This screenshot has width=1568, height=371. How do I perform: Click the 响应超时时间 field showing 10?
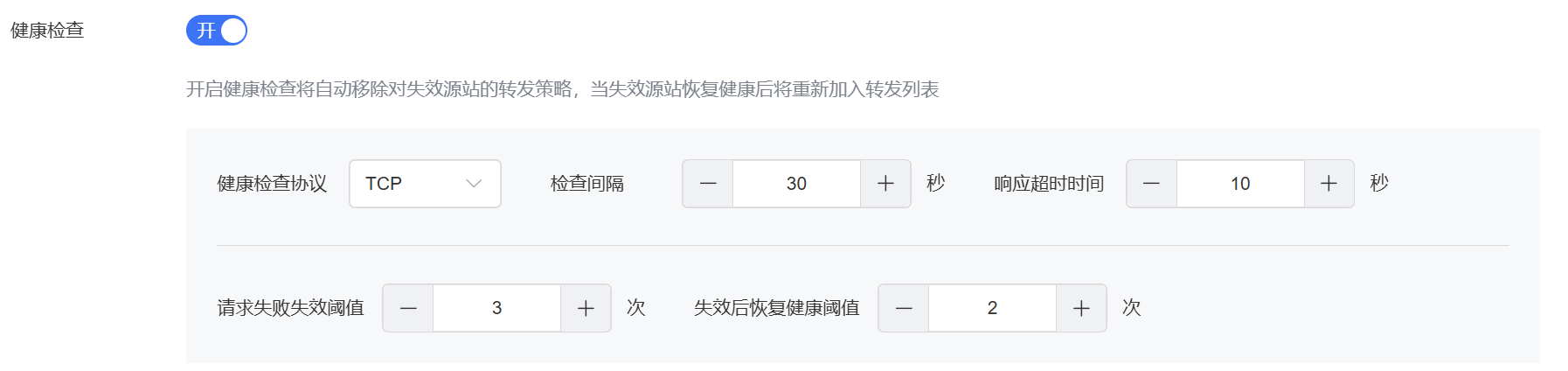pos(1240,184)
